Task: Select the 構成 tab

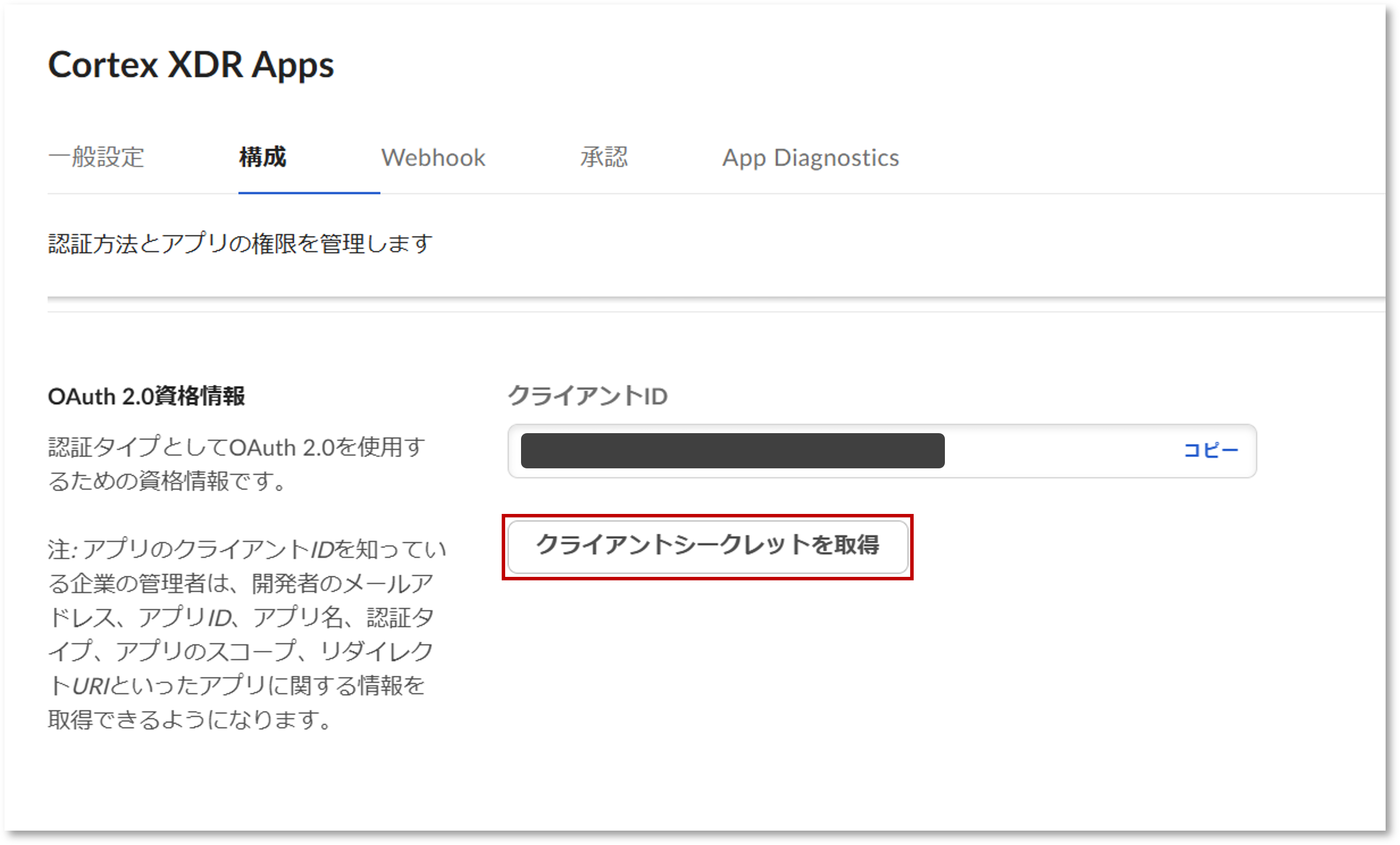Action: [x=263, y=157]
